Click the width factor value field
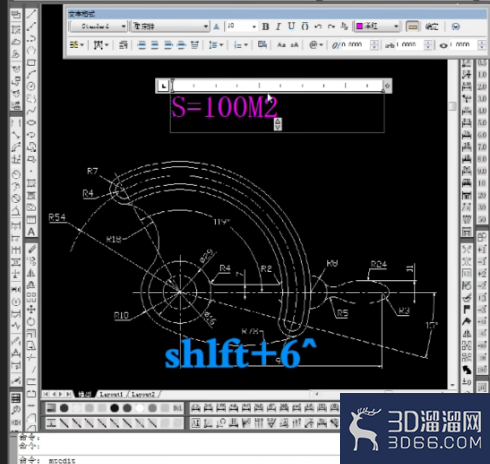Viewport: 490px width, 464px height. (463, 44)
